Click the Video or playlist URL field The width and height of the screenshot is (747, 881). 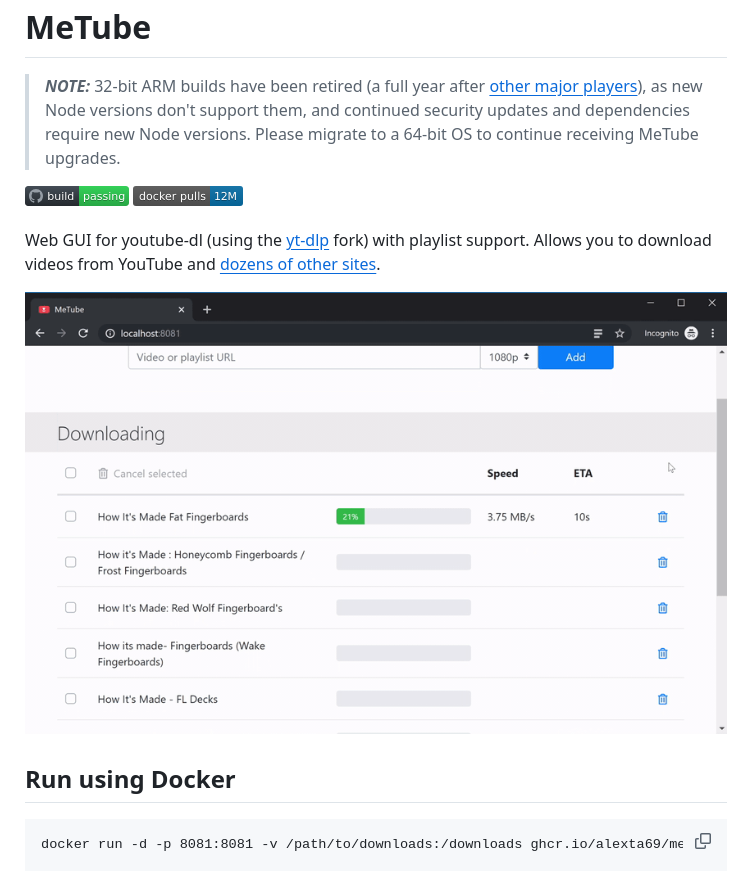tap(304, 357)
